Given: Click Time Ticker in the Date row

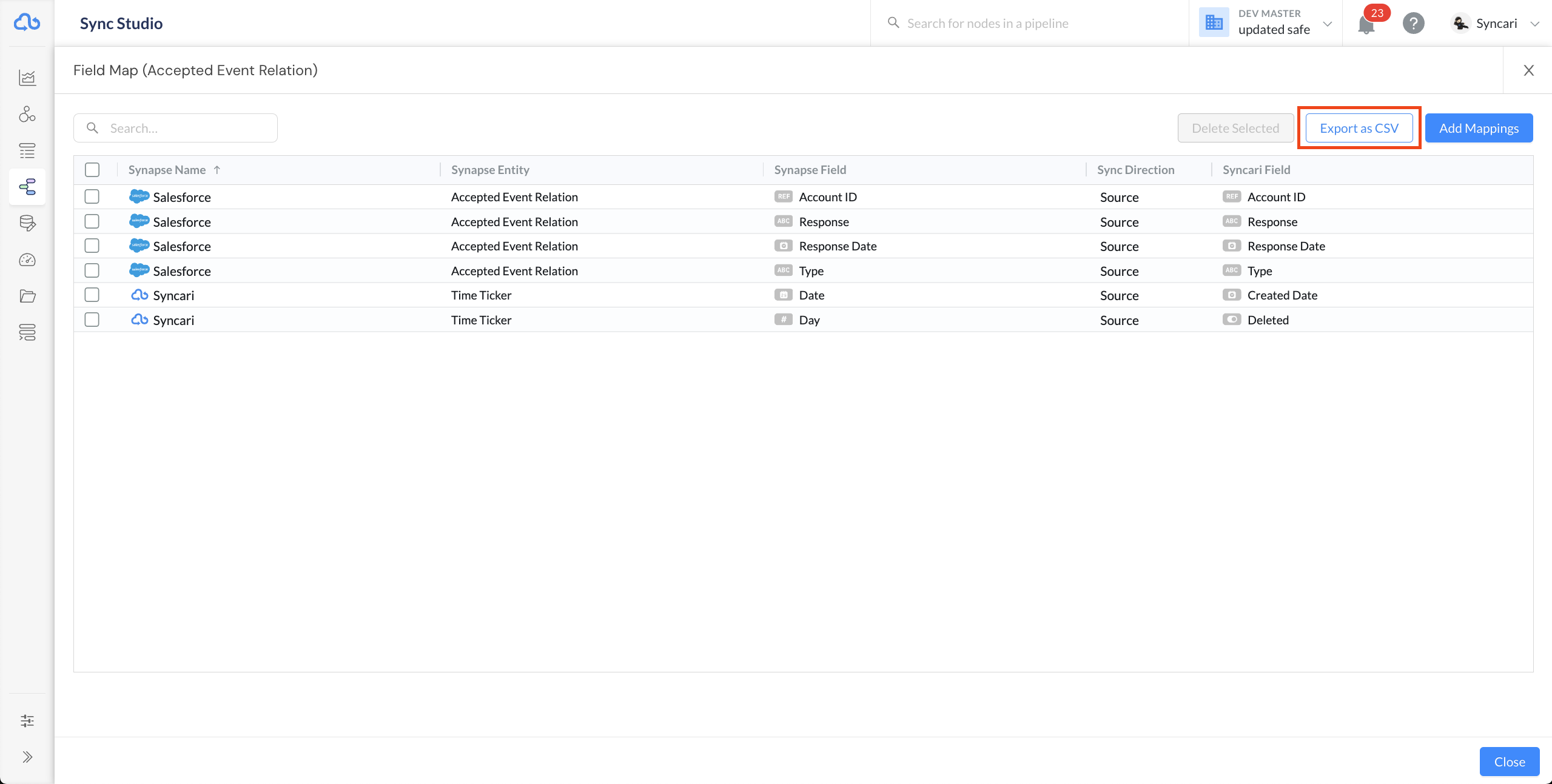Looking at the screenshot, I should 481,295.
